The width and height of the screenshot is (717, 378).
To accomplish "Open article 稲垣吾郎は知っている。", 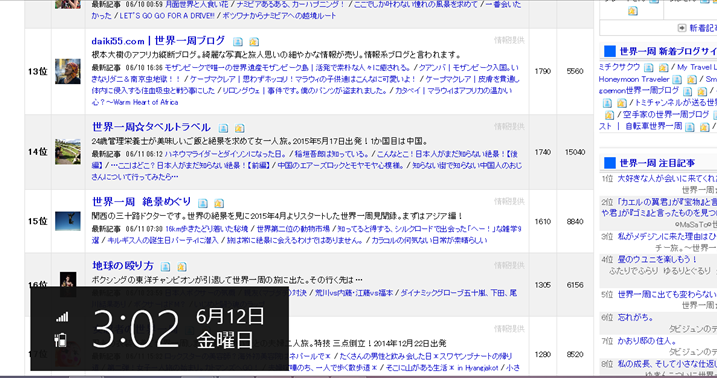I will click(x=332, y=154).
